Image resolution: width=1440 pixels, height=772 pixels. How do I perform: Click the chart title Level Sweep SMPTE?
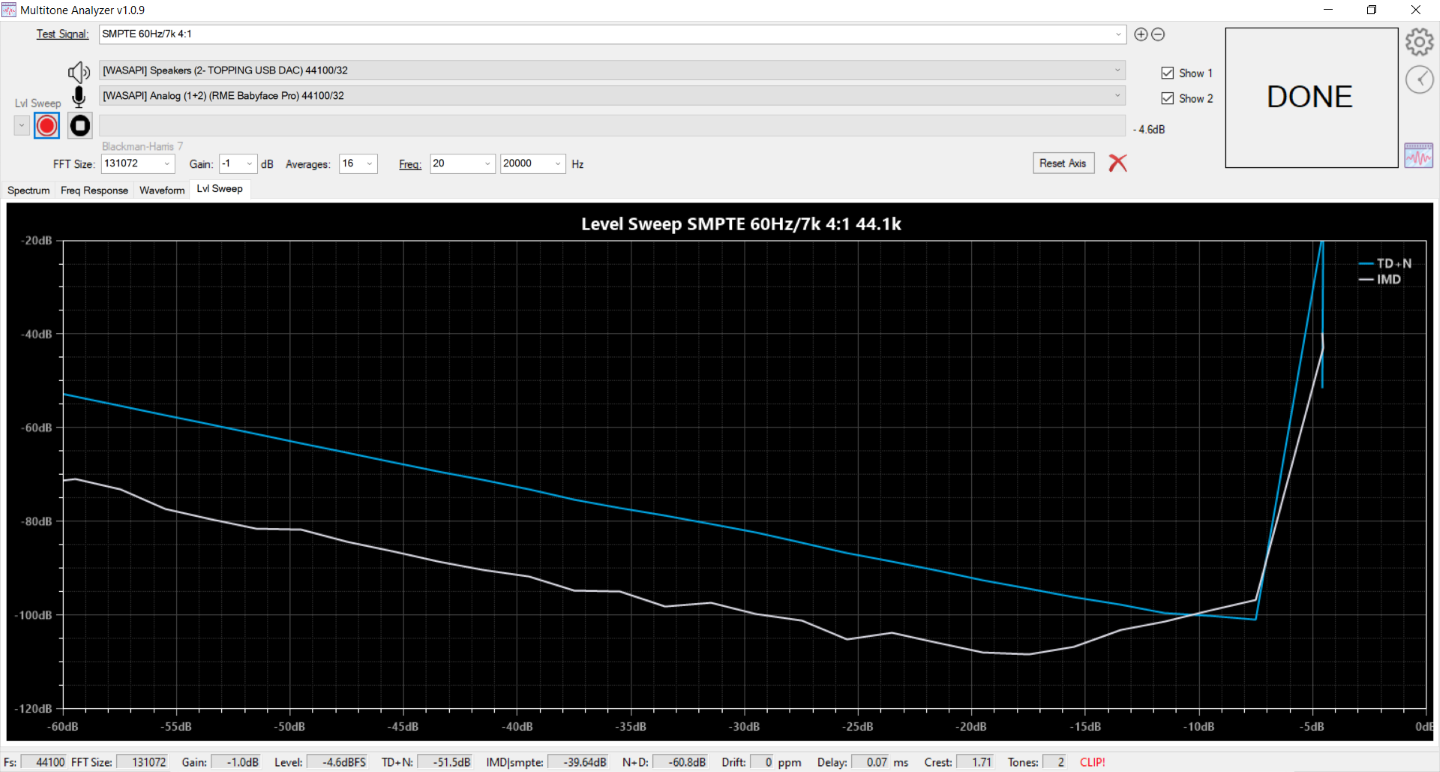click(x=741, y=224)
